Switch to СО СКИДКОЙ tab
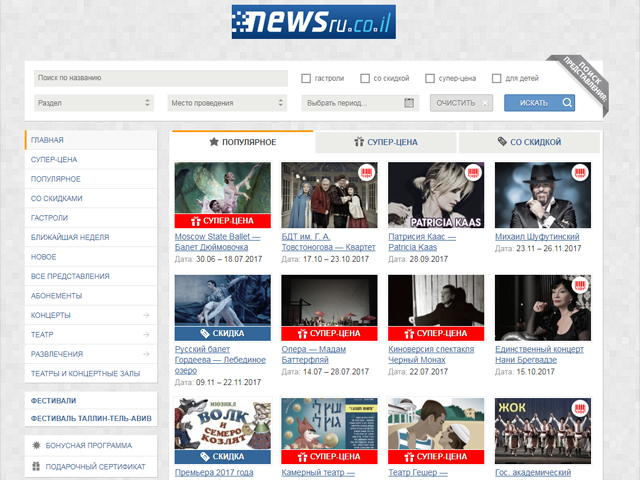 [x=529, y=142]
